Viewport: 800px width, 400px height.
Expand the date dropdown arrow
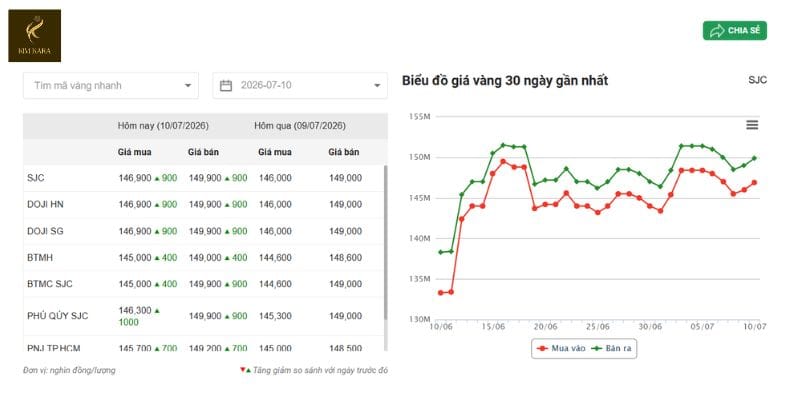(377, 86)
